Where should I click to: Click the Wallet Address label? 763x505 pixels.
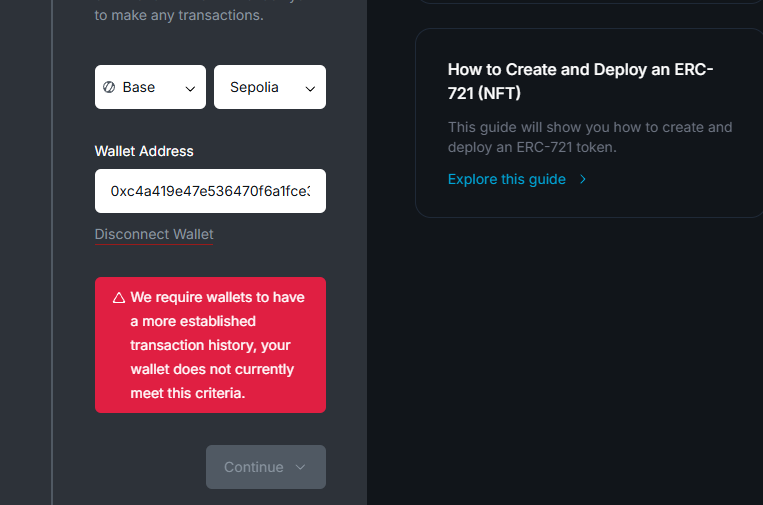tap(144, 151)
